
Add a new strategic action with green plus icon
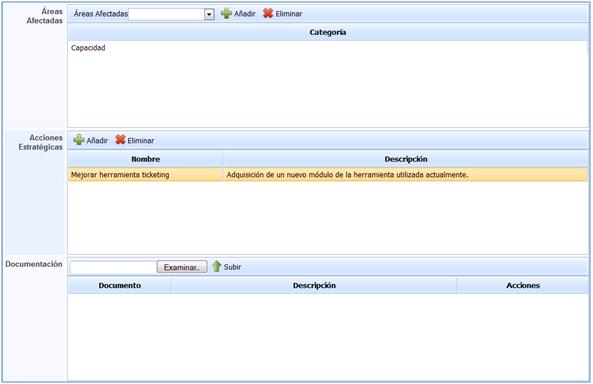[x=79, y=140]
